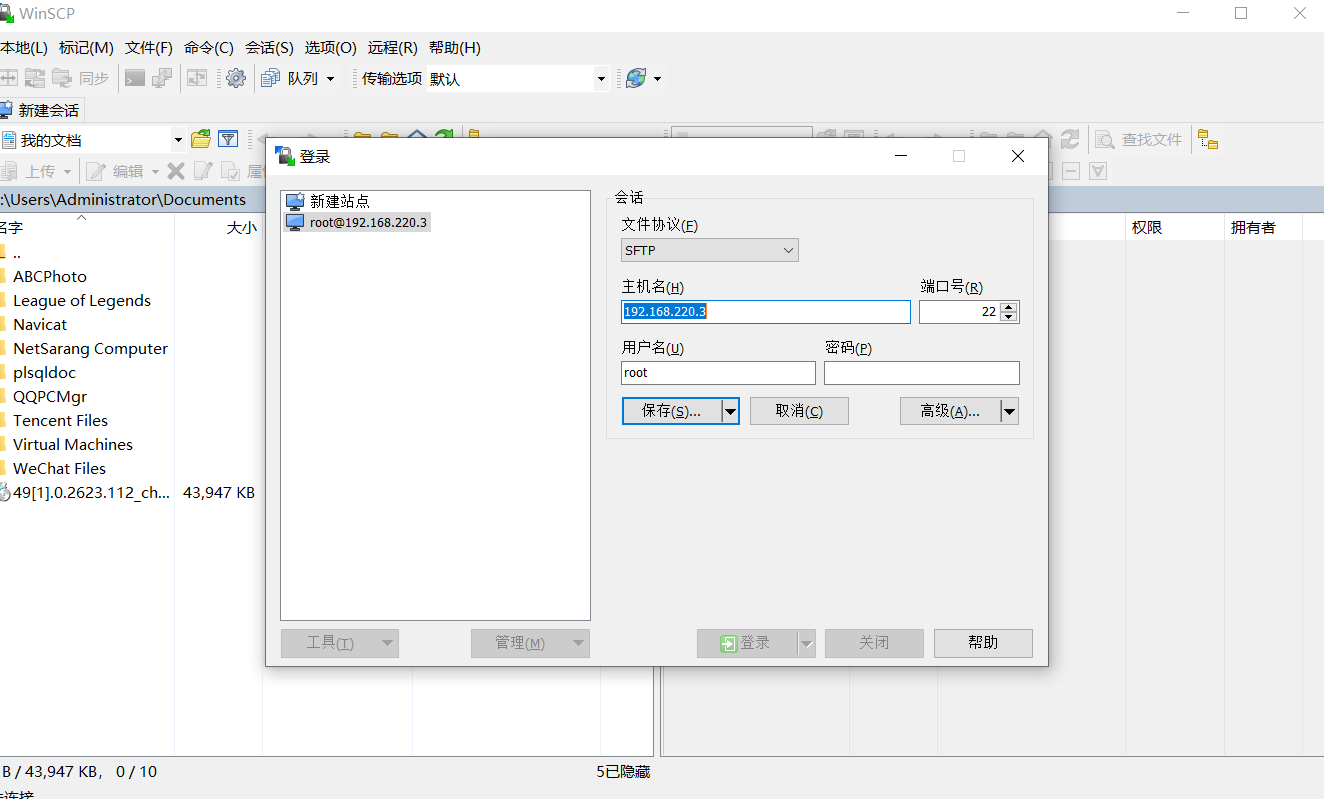
Task: Select the root@192.168.220.3 saved site
Action: click(358, 222)
